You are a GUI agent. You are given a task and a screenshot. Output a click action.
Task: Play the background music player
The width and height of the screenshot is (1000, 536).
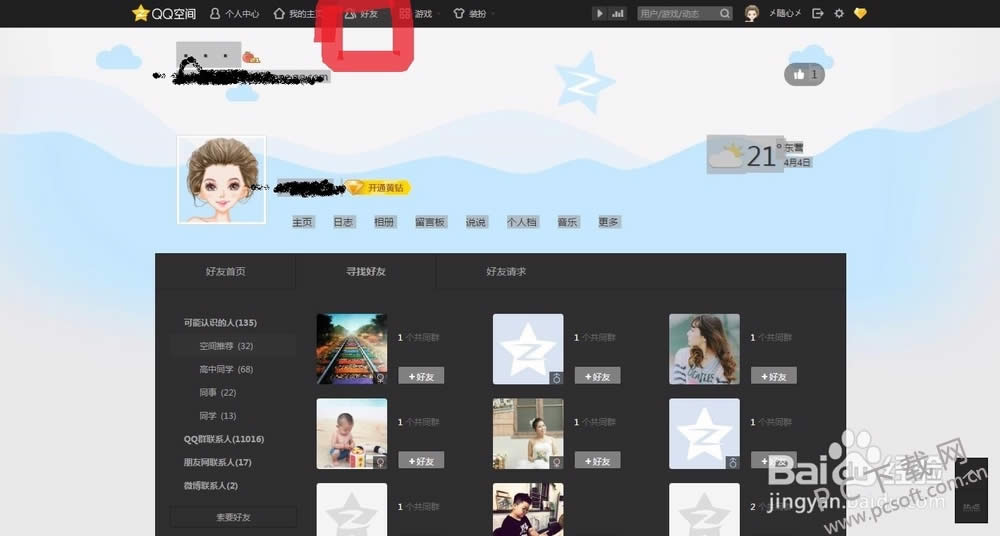pos(599,13)
